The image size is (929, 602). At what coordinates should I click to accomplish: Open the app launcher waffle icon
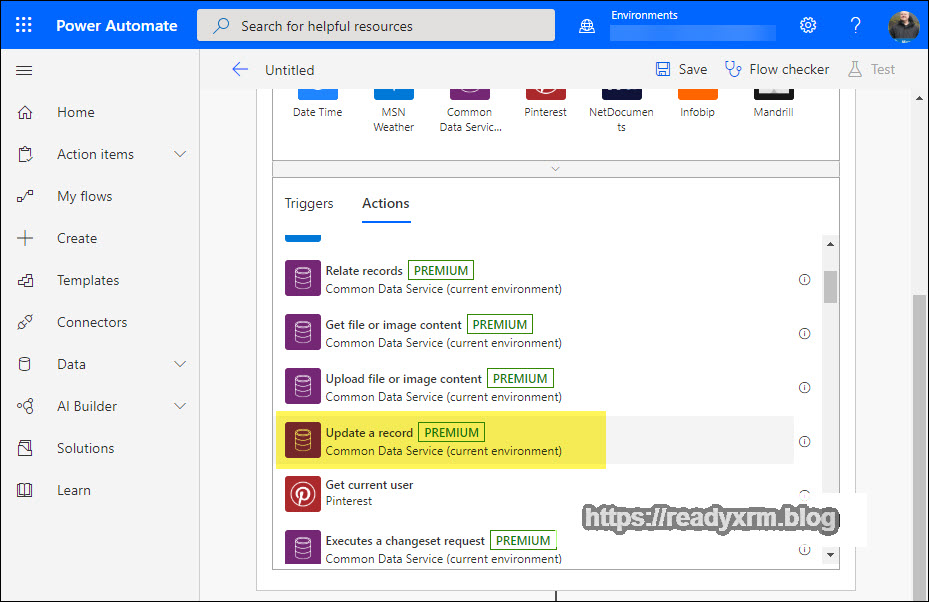24,25
